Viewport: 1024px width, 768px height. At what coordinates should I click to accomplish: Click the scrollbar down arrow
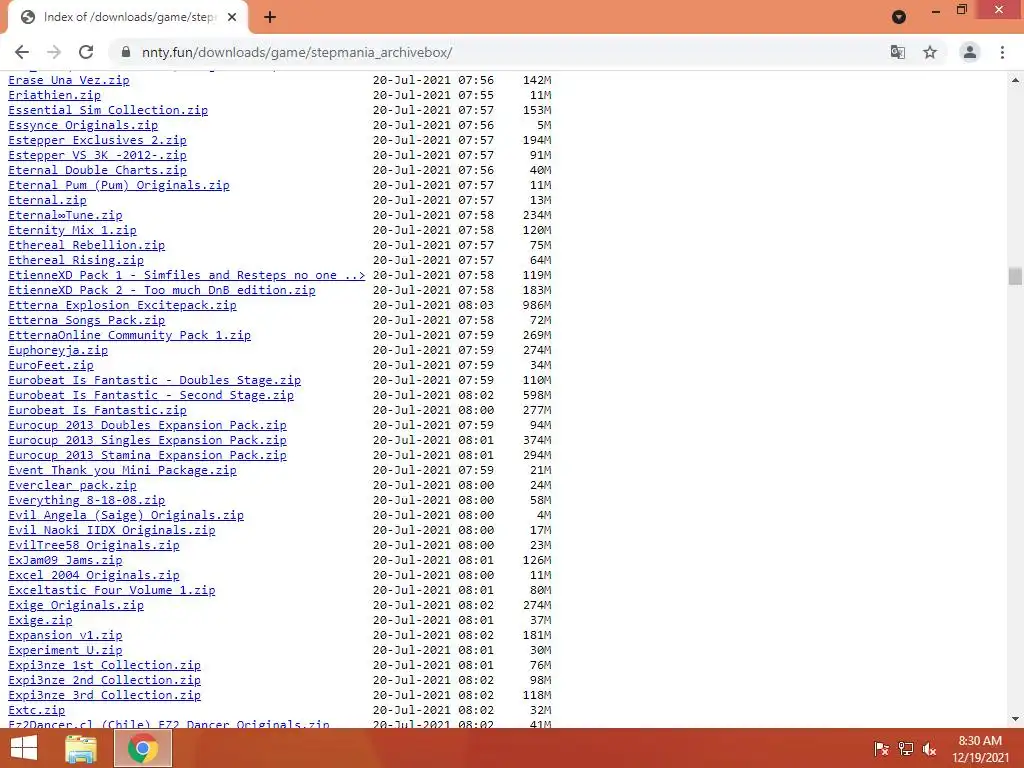click(1015, 719)
